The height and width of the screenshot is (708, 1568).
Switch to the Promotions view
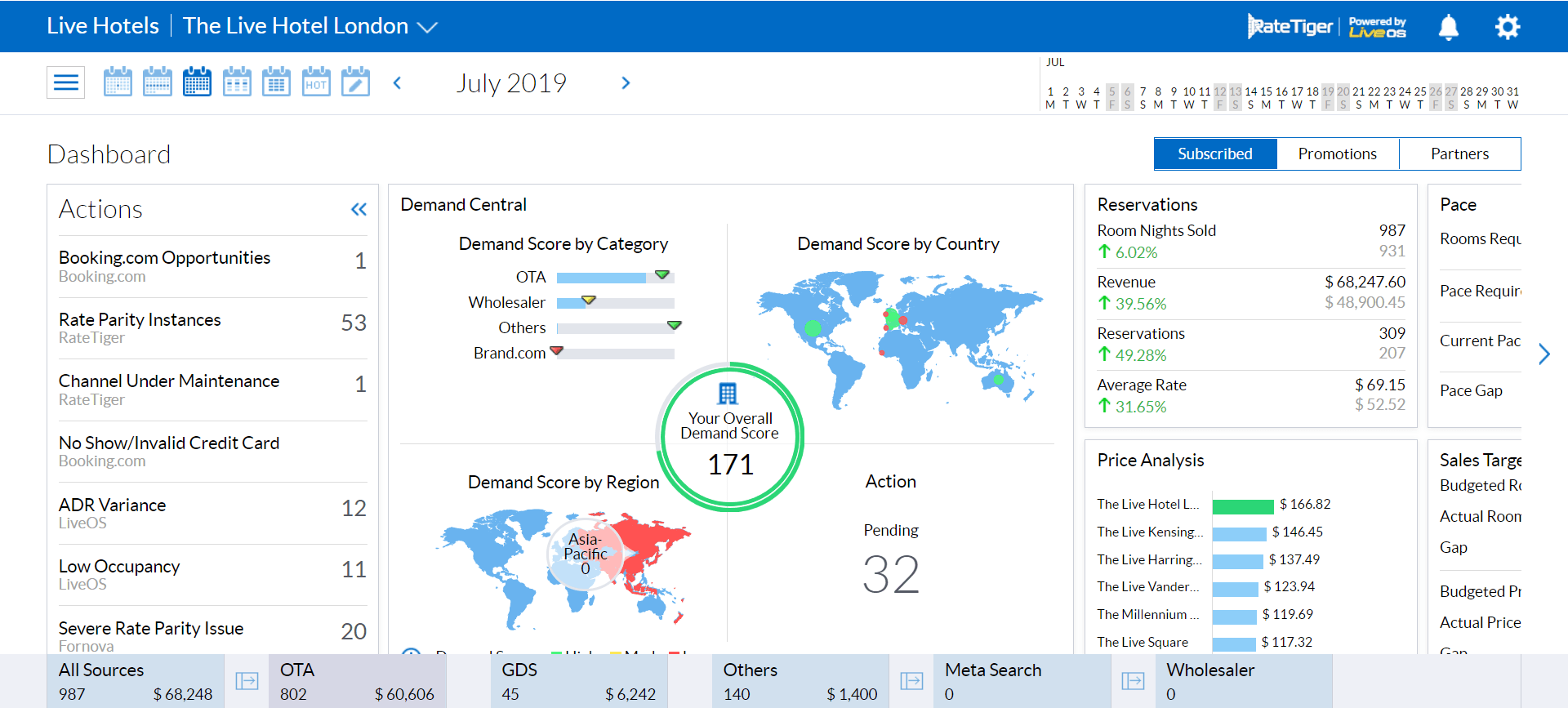[x=1337, y=154]
